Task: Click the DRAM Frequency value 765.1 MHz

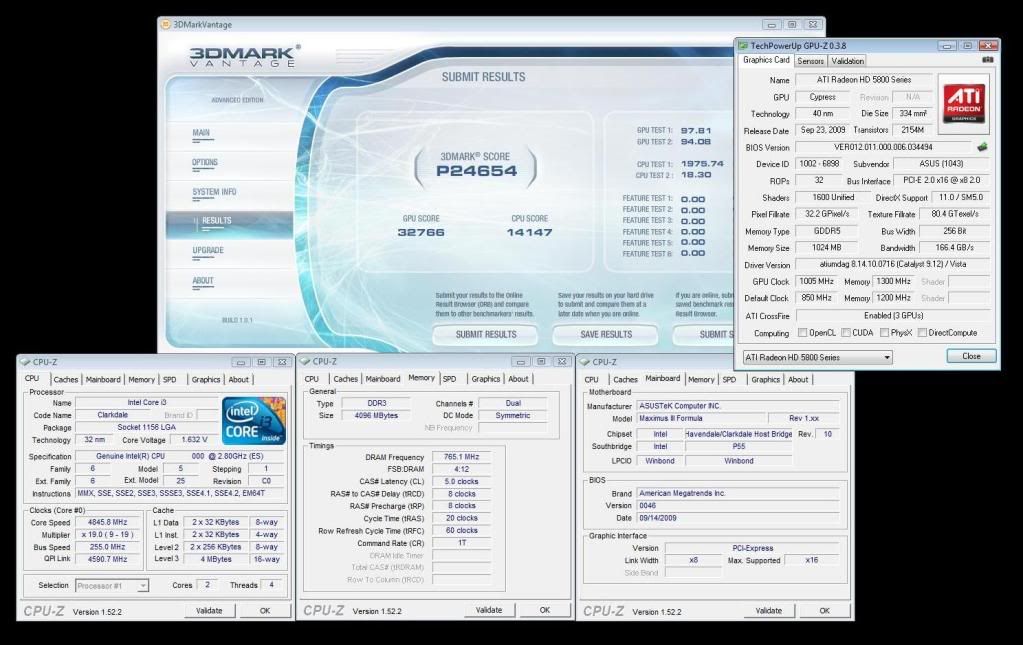Action: [461, 457]
